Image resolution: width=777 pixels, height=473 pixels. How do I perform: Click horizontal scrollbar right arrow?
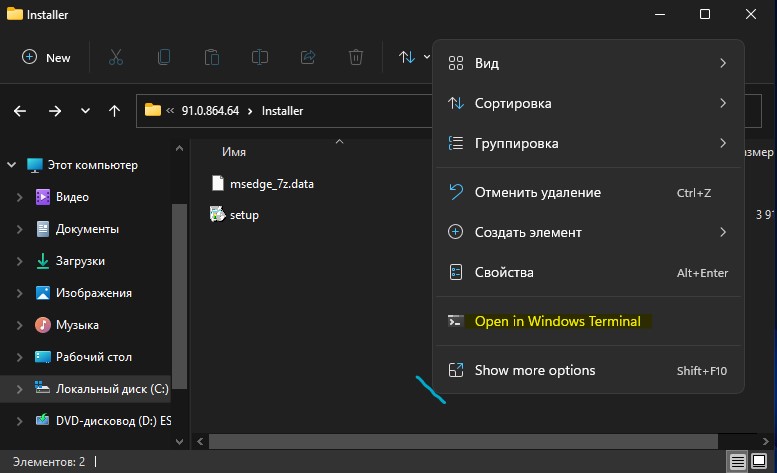tap(766, 441)
